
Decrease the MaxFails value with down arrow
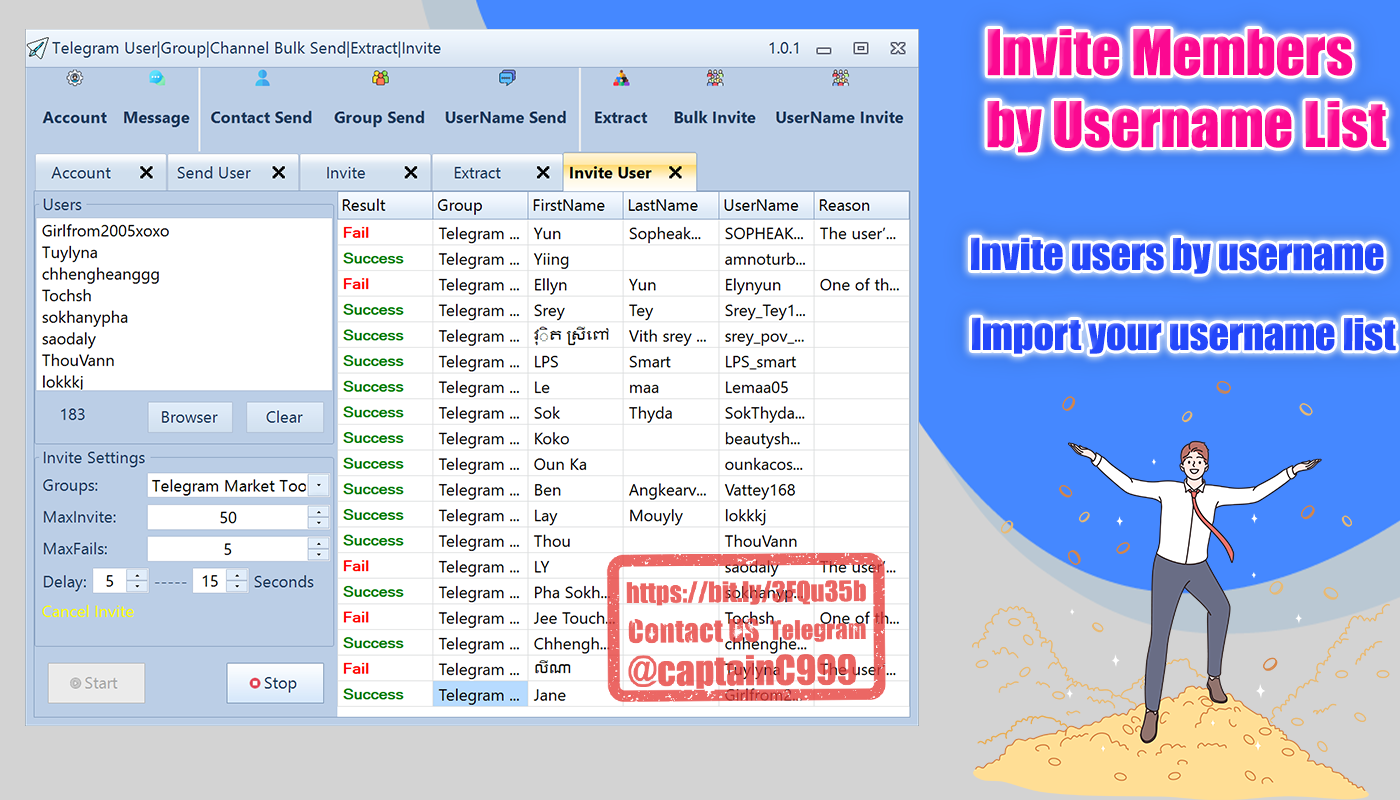pos(318,554)
